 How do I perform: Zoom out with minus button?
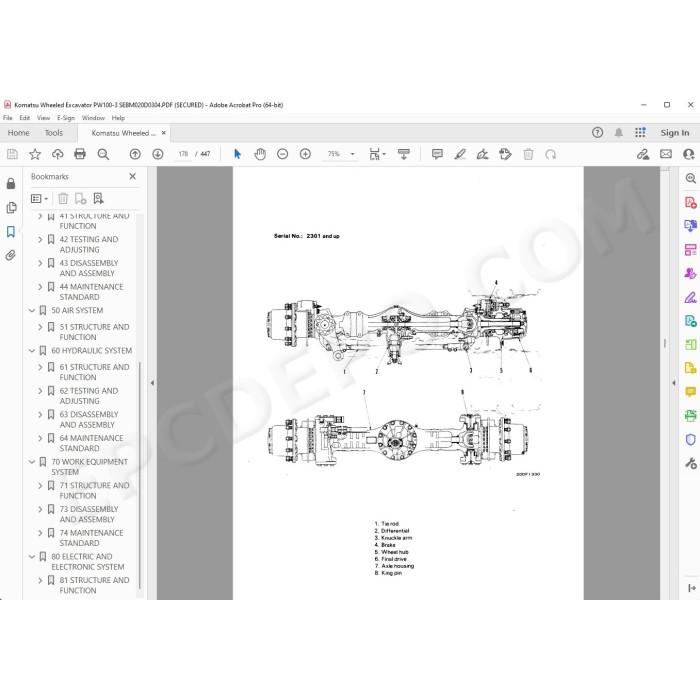coord(282,154)
